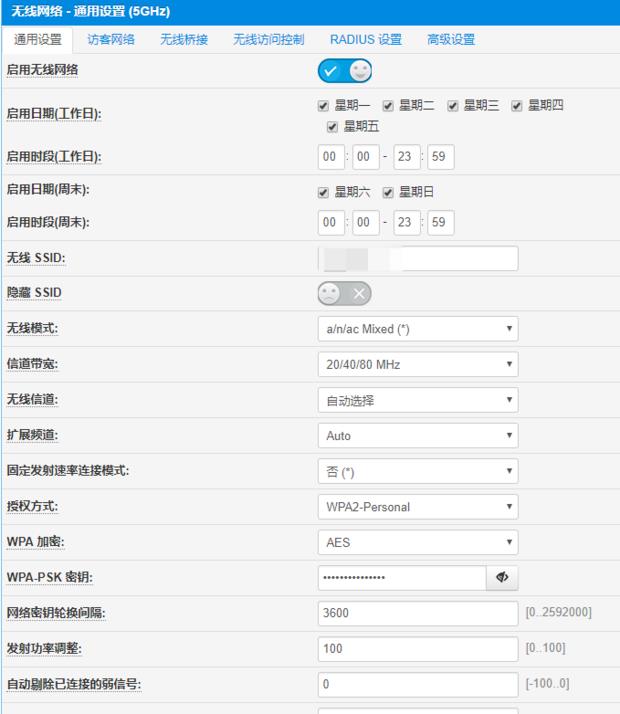Expand the 信道带宽 20/40/80 MHz dropdown
The width and height of the screenshot is (620, 714).
tap(418, 365)
